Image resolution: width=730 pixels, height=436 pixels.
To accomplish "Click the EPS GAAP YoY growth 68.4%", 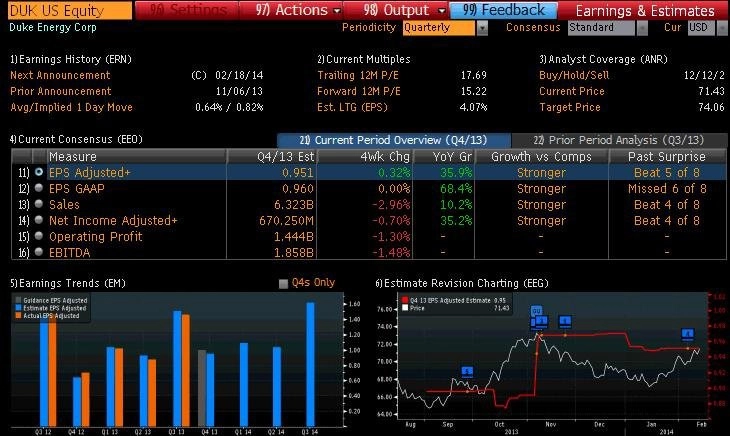I will tap(456, 188).
